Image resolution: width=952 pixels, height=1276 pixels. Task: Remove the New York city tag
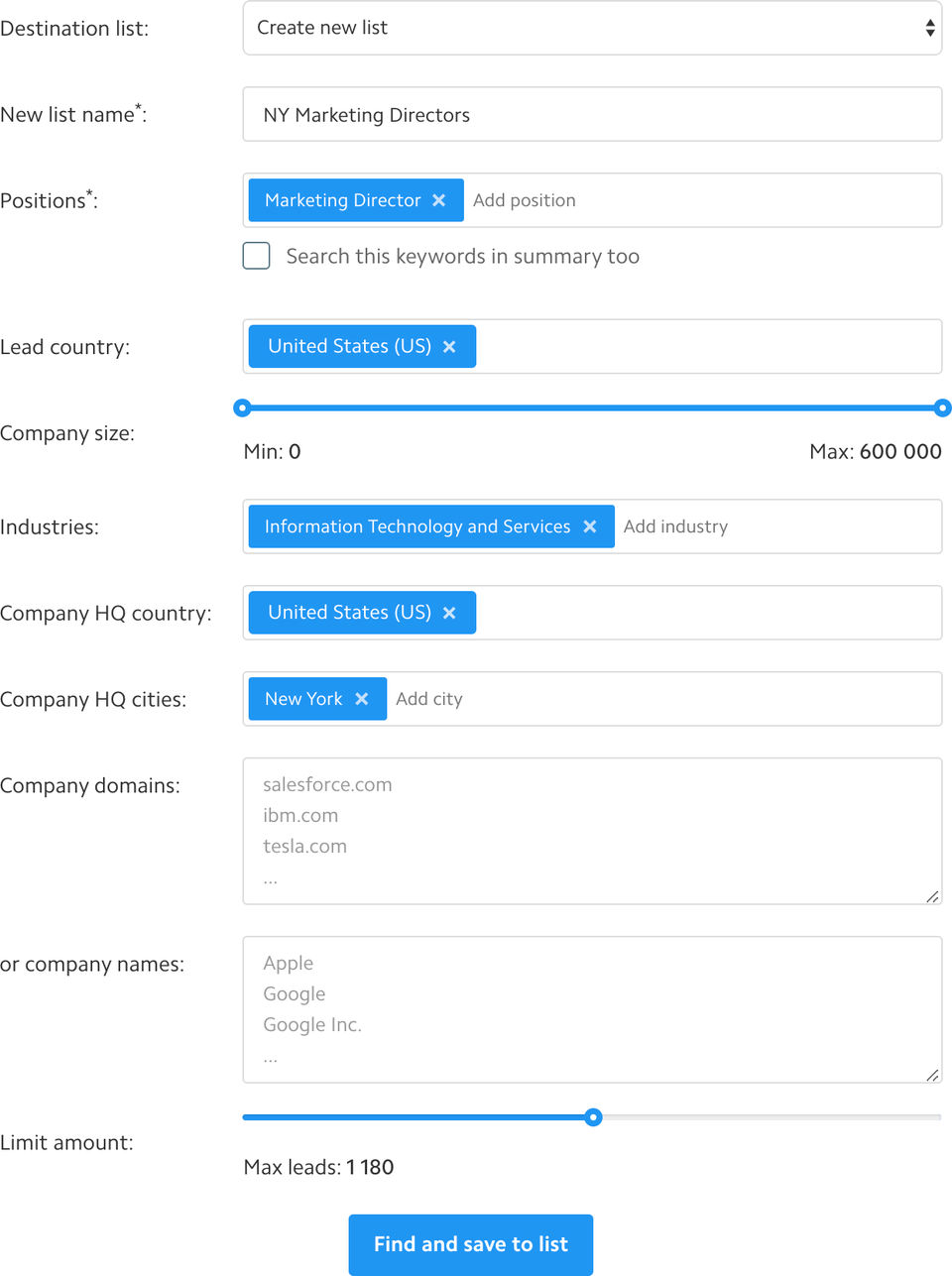[x=362, y=699]
